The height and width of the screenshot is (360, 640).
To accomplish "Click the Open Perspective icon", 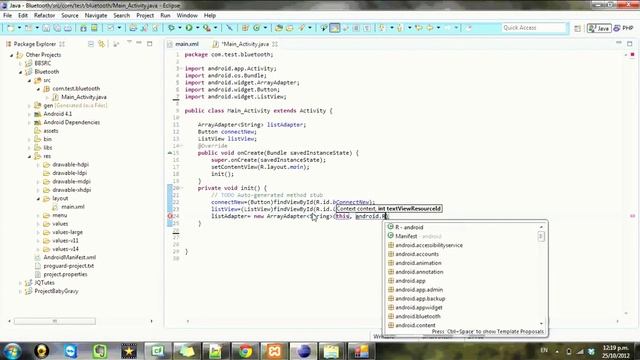I will click(x=578, y=28).
